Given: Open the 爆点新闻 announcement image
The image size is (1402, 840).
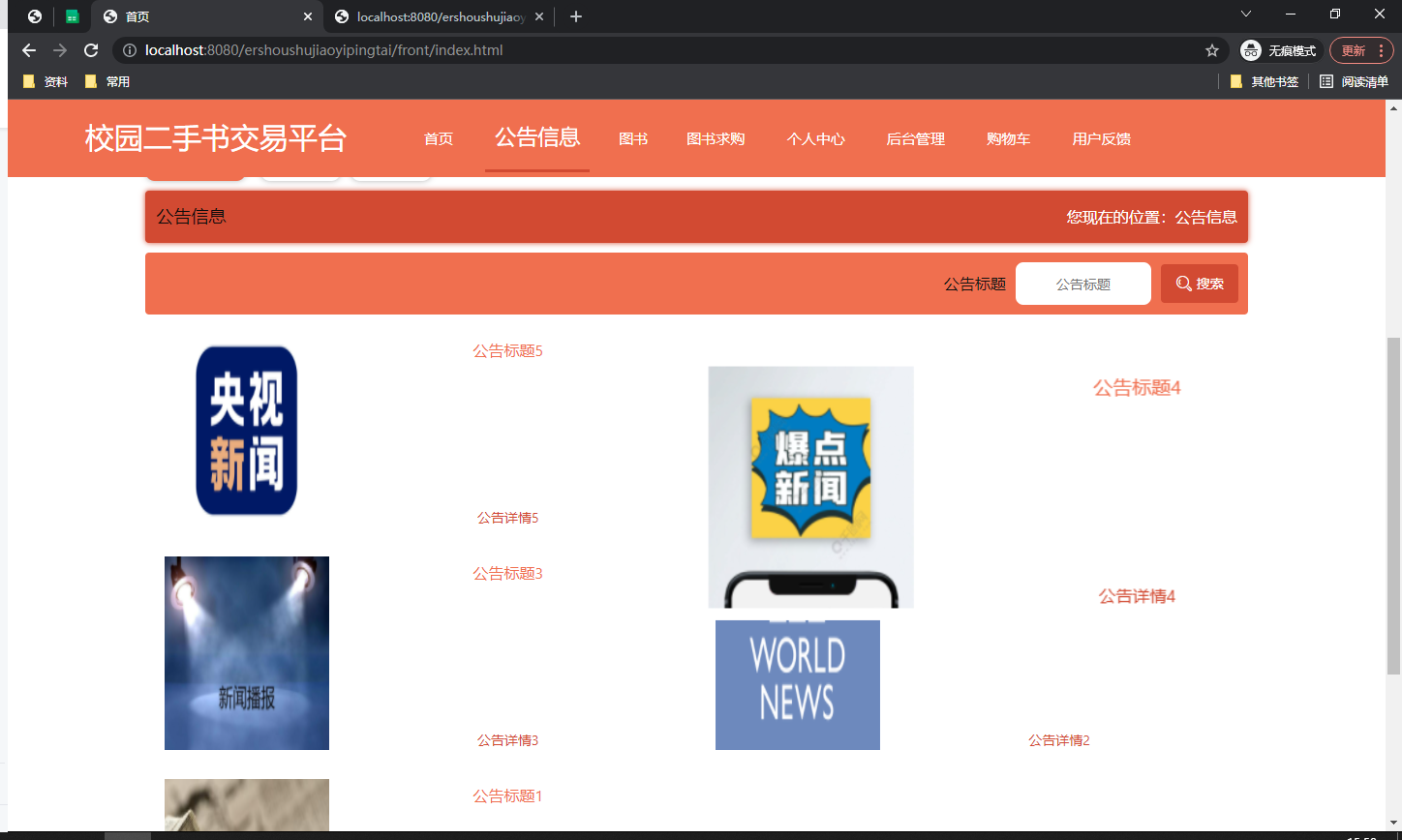Looking at the screenshot, I should pyautogui.click(x=811, y=487).
